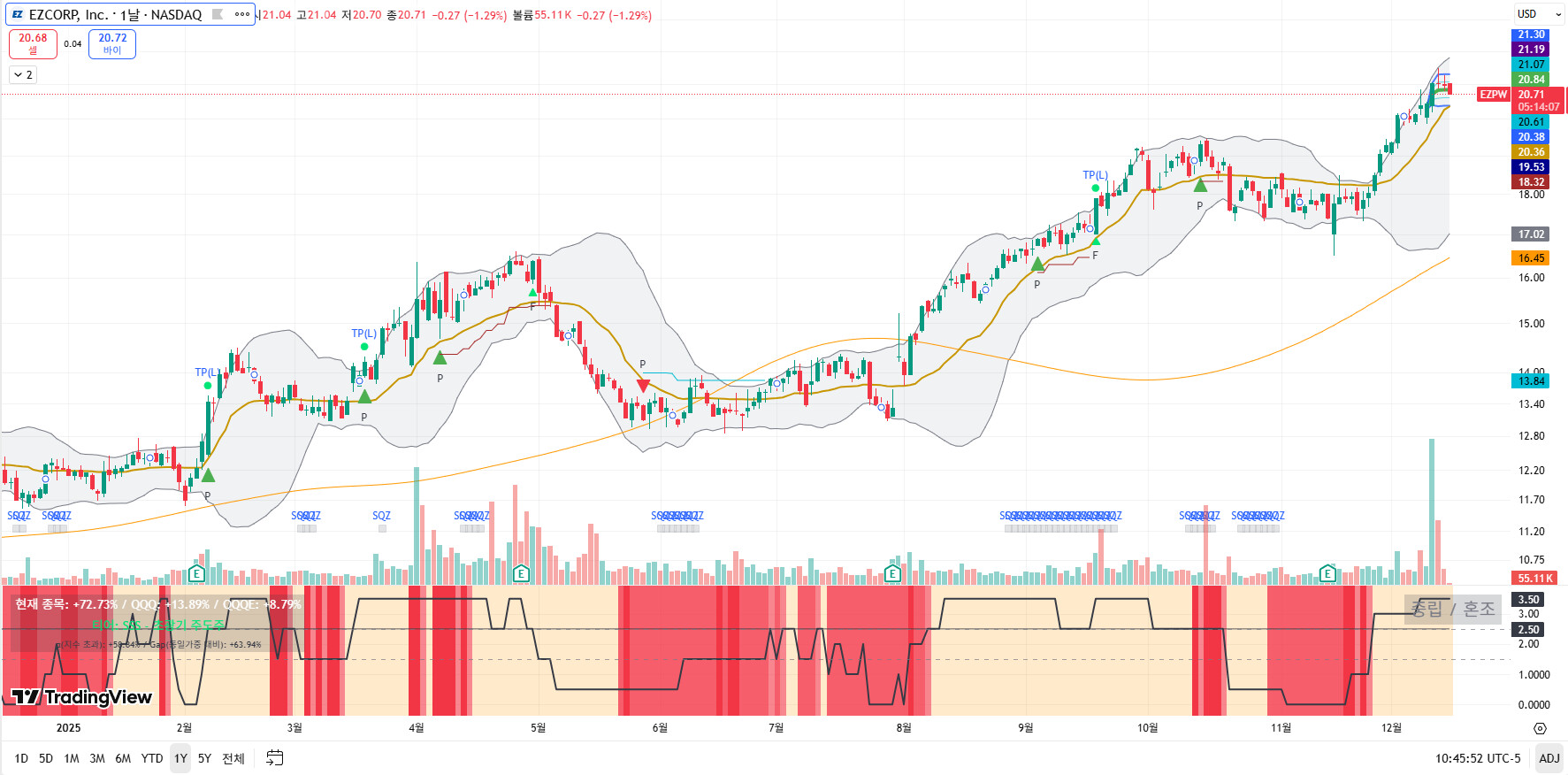Screen dimensions: 1568x775
Task: Expand the collapsed indicator legend showing 2
Action: pos(23,75)
